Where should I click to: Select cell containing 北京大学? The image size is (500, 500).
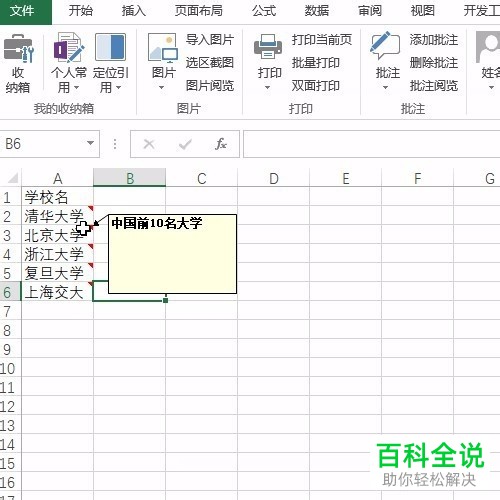click(57, 235)
